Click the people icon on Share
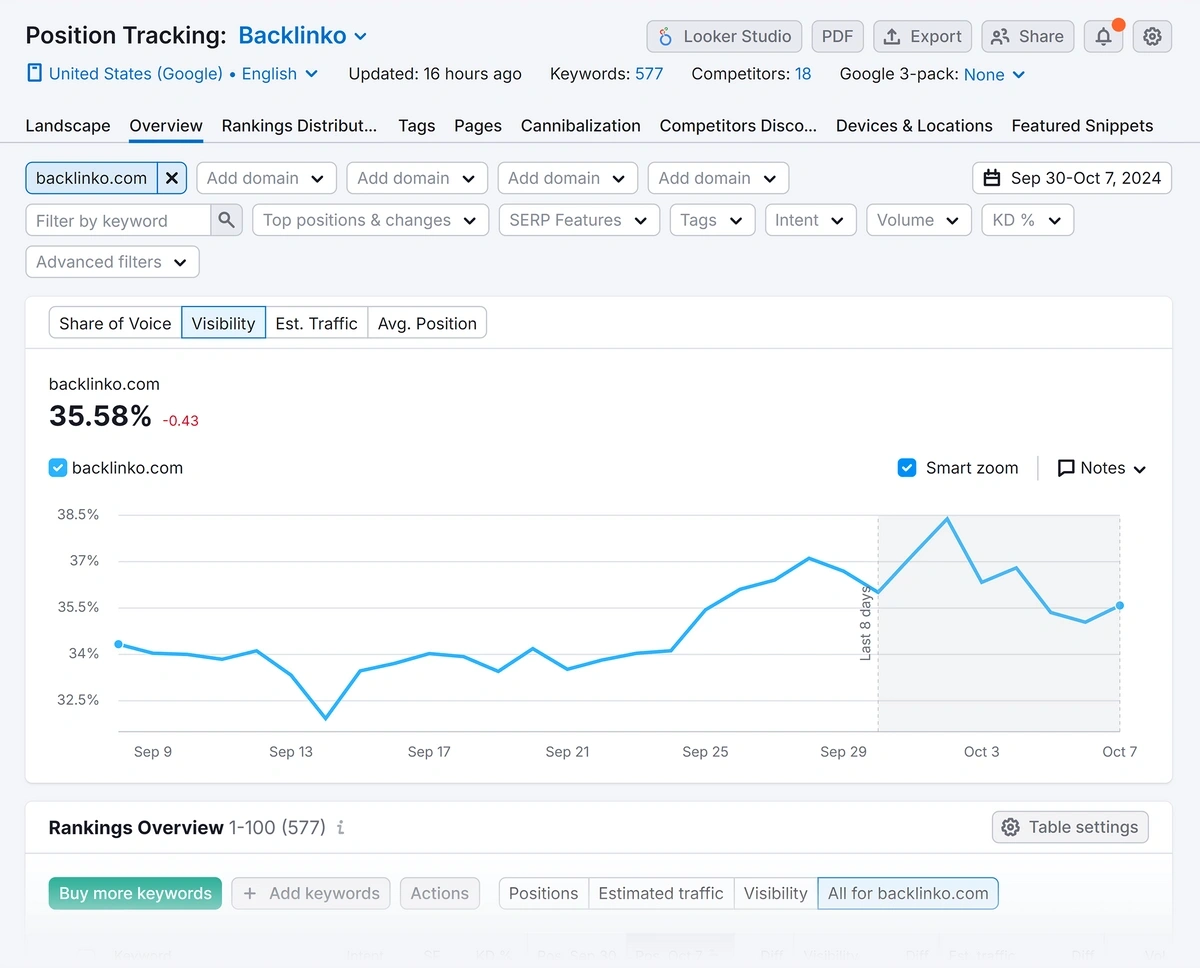This screenshot has height=968, width=1200. pyautogui.click(x=1000, y=37)
